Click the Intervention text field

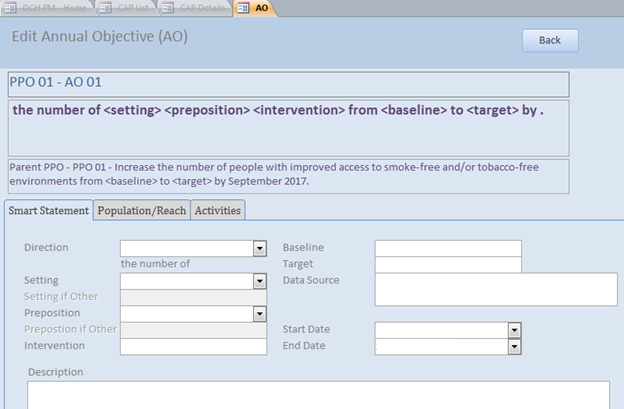point(193,346)
